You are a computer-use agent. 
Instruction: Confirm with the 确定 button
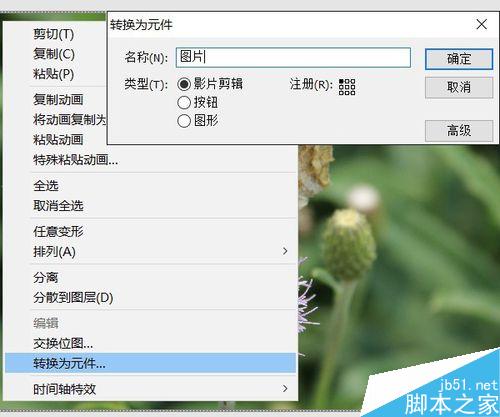pyautogui.click(x=459, y=59)
